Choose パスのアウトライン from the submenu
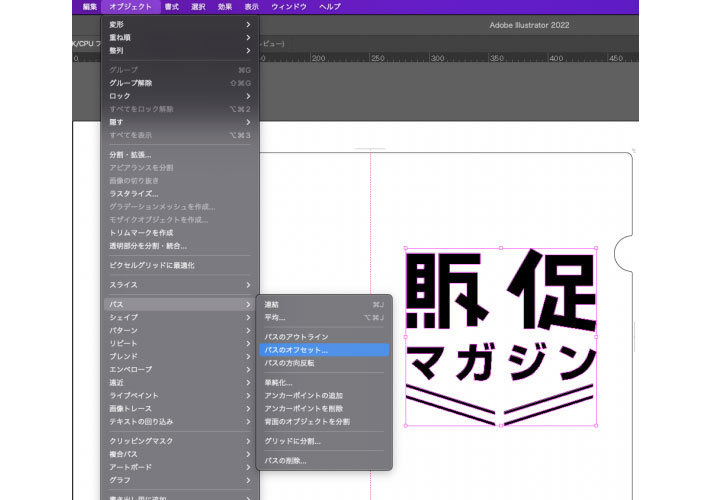710x500 pixels. [x=296, y=337]
